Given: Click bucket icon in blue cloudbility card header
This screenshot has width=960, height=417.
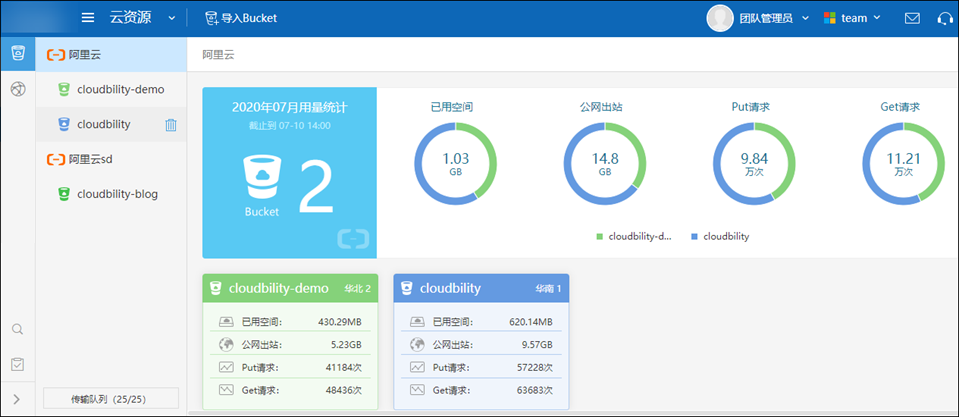Looking at the screenshot, I should pyautogui.click(x=407, y=288).
